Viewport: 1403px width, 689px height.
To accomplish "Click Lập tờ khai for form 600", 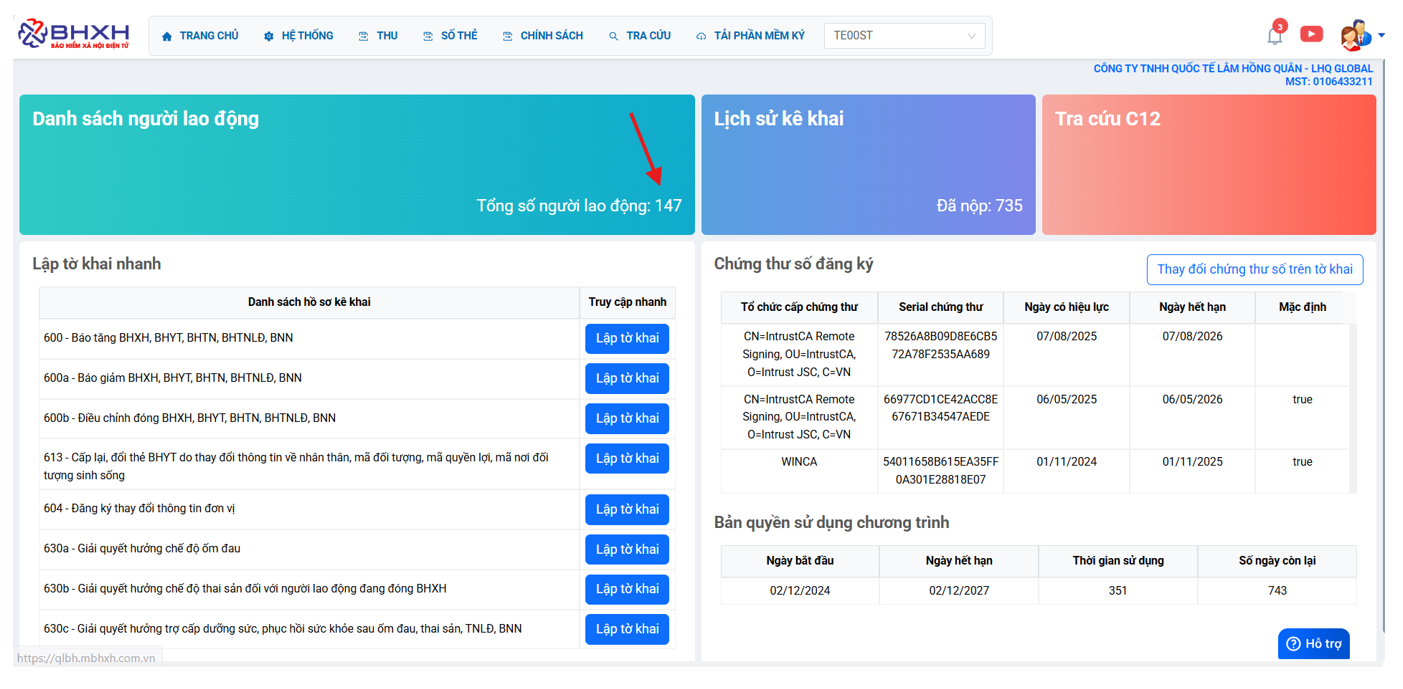I will [627, 339].
